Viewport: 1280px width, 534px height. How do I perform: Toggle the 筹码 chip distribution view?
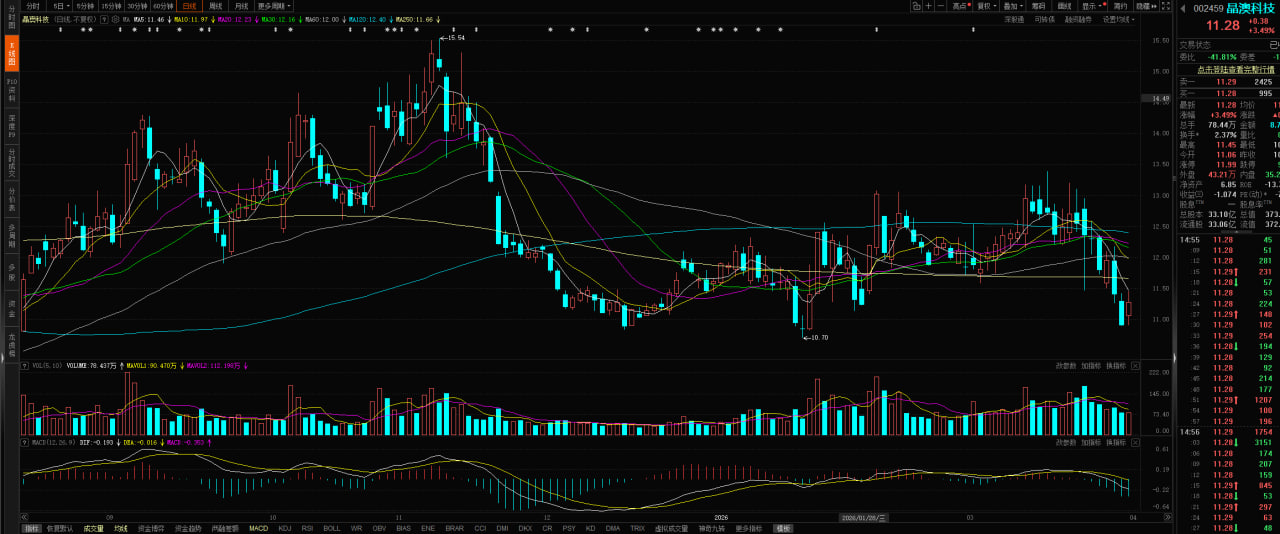click(x=1039, y=6)
